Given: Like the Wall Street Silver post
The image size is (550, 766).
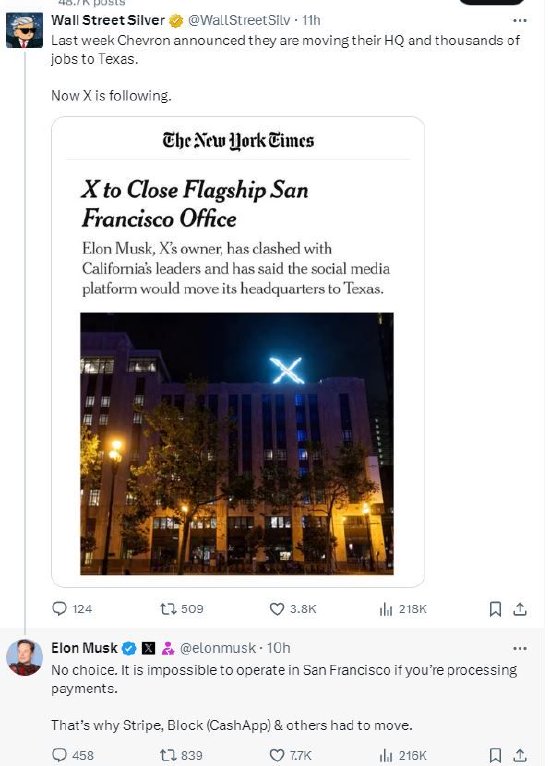Looking at the screenshot, I should point(293,609).
